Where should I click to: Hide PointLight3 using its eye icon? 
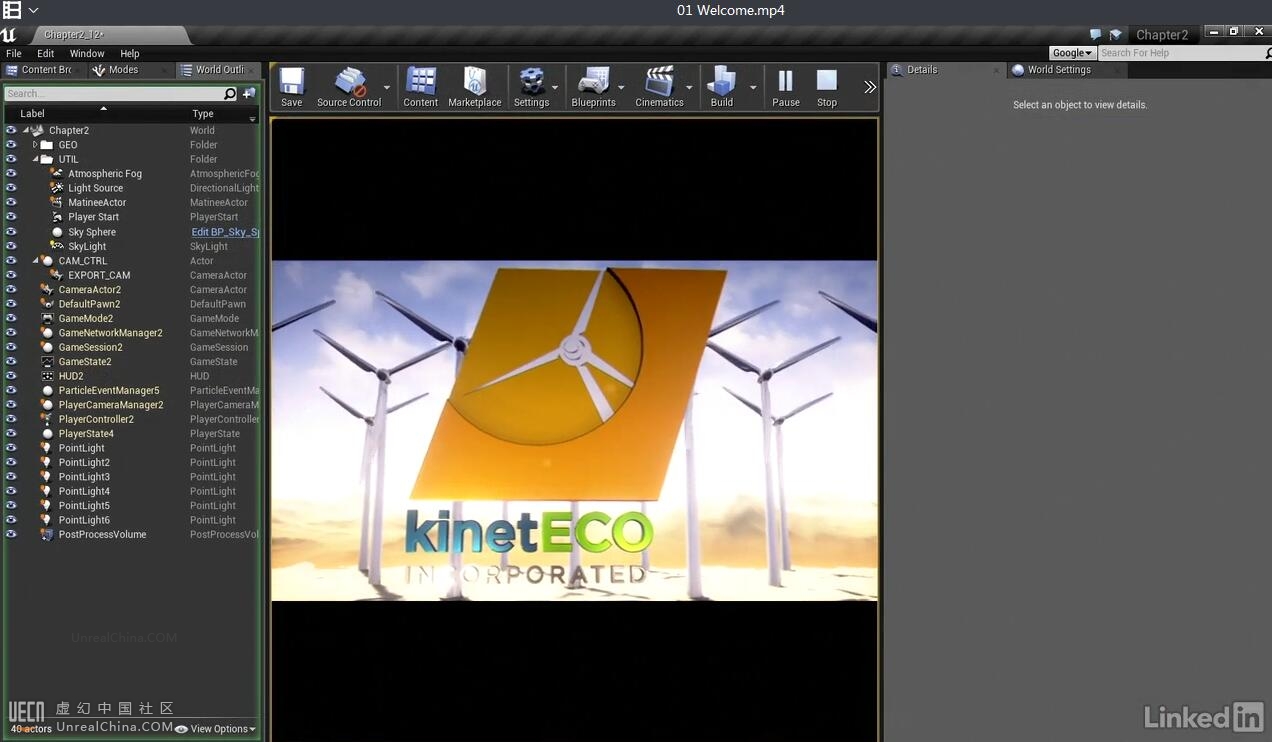tap(11, 477)
